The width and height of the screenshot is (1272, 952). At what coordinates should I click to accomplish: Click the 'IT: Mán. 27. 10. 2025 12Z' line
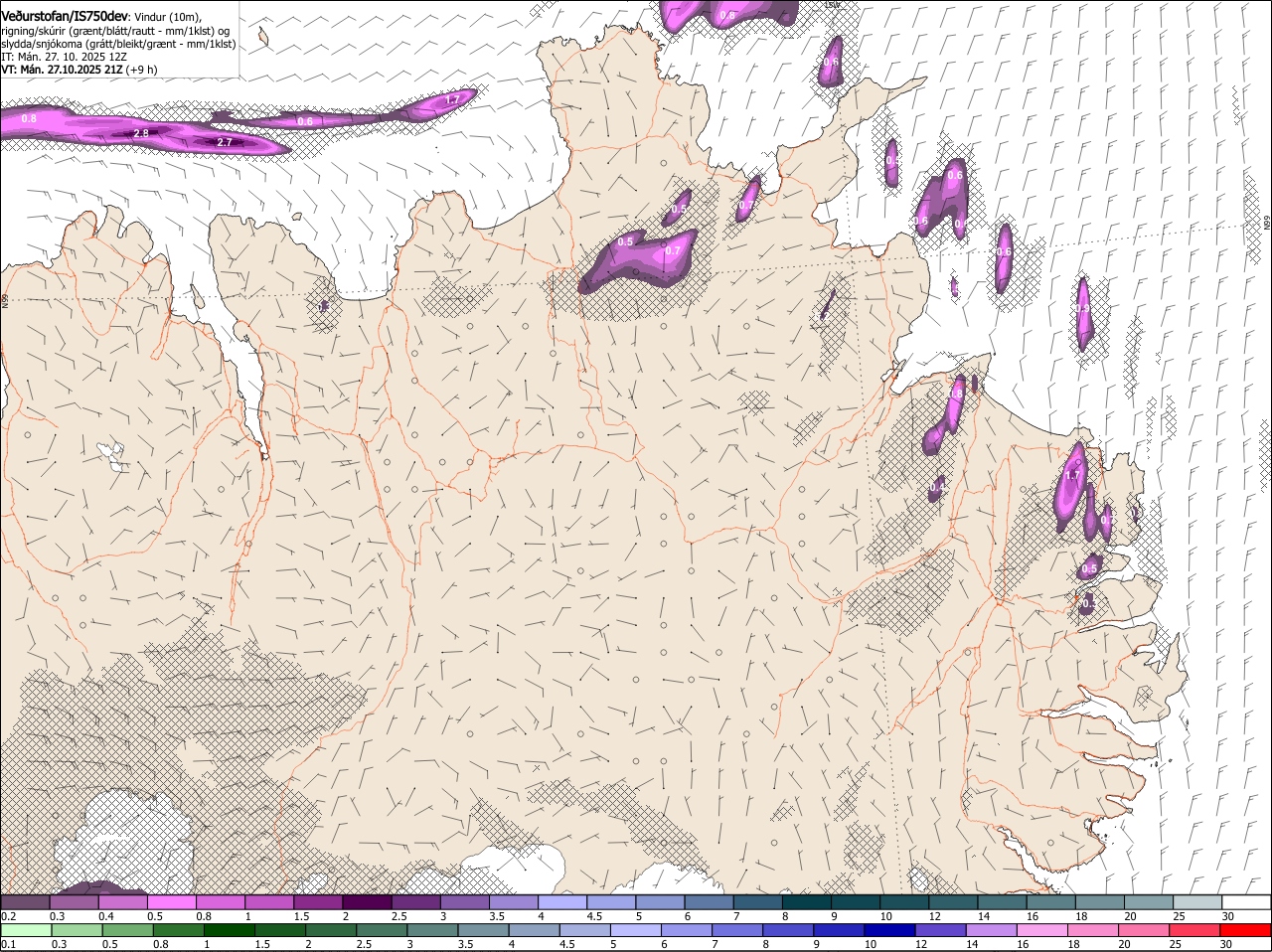[x=64, y=57]
